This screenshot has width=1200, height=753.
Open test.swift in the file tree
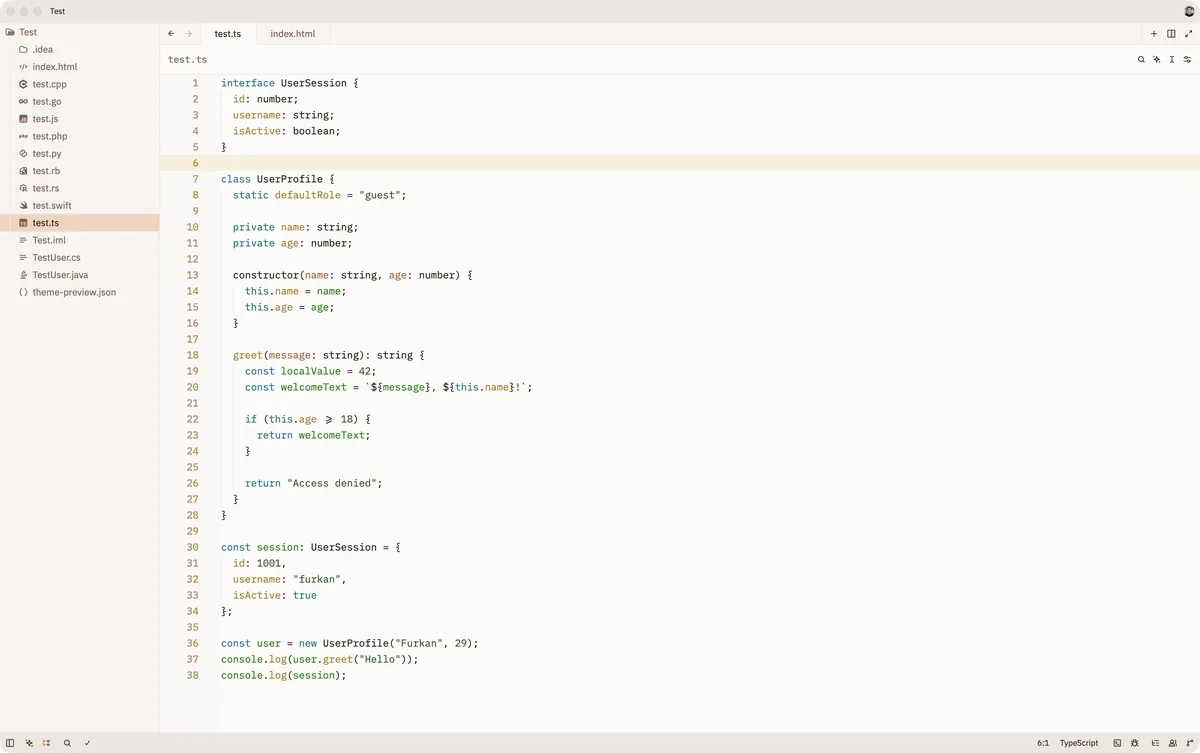point(80,206)
